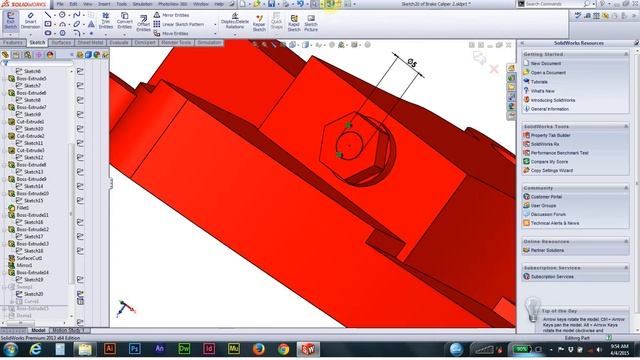
Task: Select SurfaceCut1 in feature tree
Action: (x=29, y=258)
